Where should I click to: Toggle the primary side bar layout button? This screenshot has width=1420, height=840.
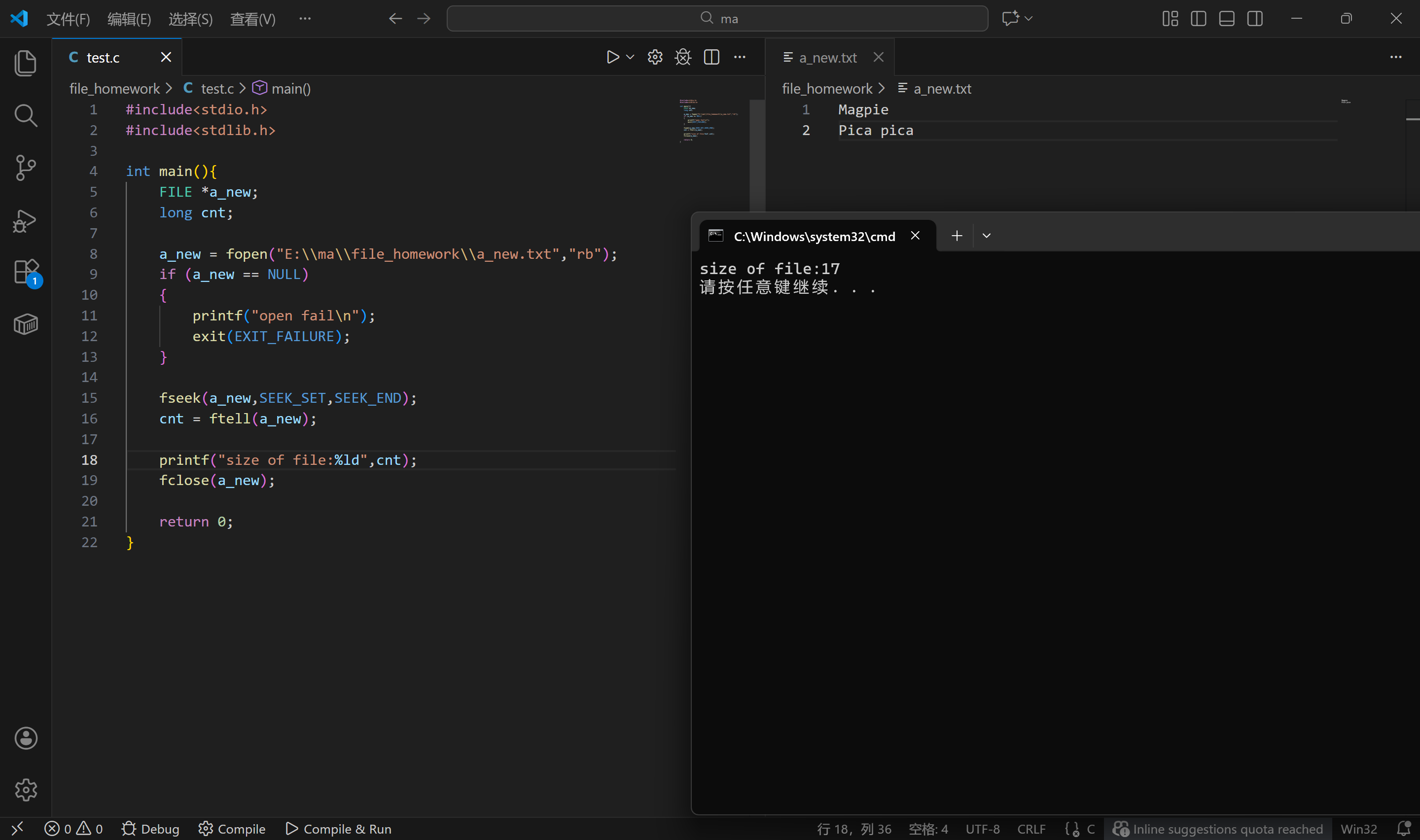(1198, 19)
